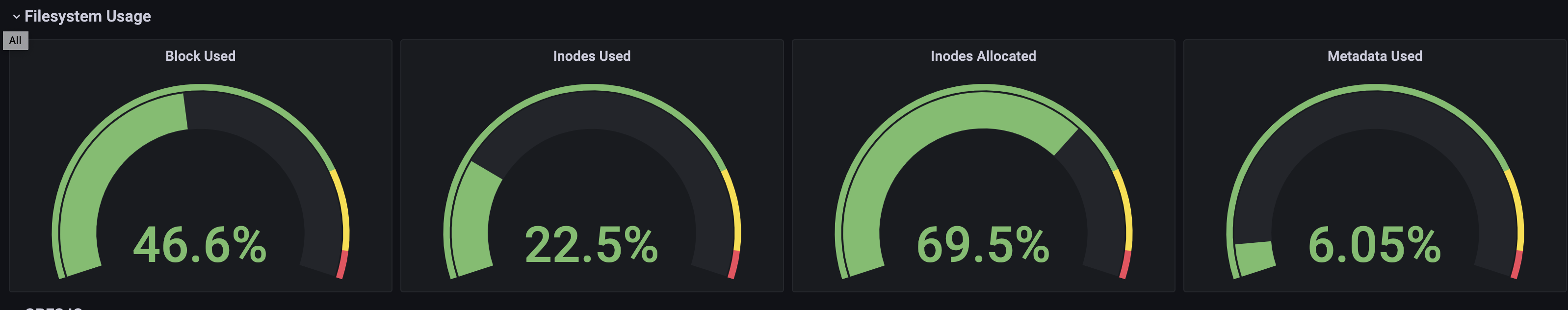
Task: Click the All repeat label
Action: 15,41
